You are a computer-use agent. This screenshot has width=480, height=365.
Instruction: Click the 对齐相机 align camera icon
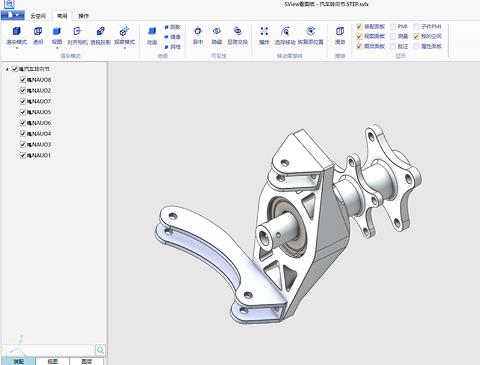77,31
